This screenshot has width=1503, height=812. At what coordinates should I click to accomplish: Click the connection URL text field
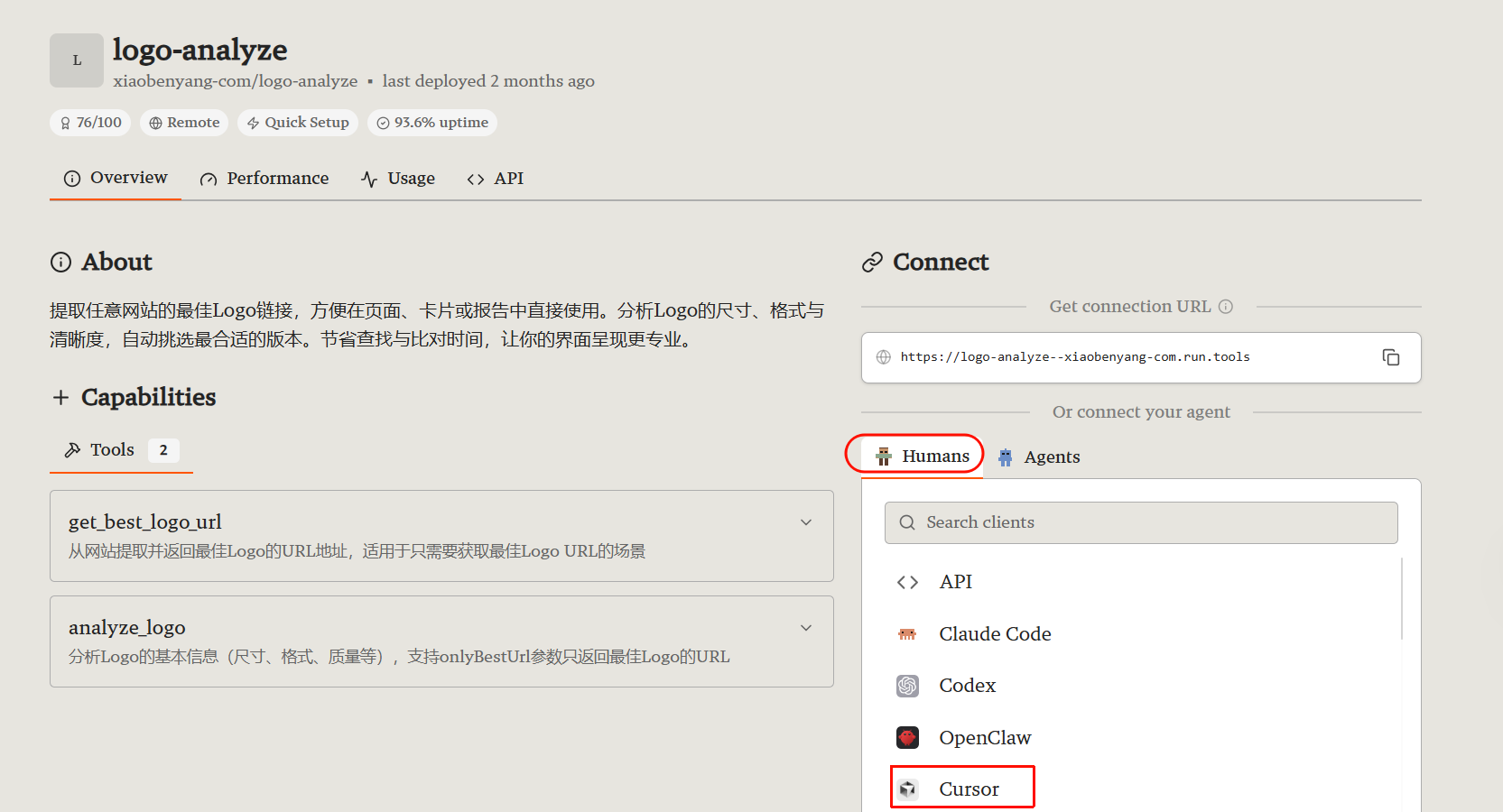(1141, 358)
